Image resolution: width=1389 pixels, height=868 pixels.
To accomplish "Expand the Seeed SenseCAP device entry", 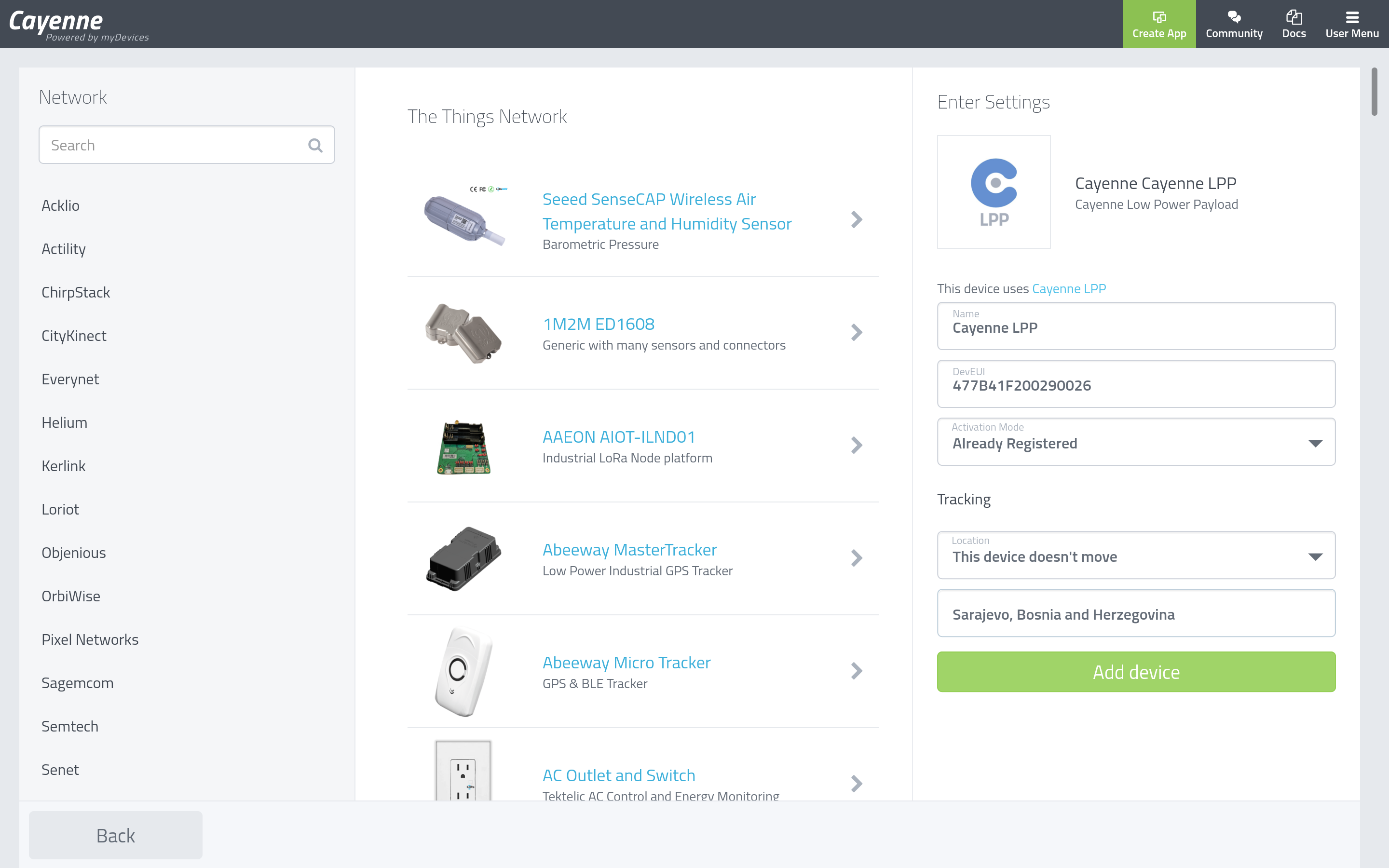I will point(857,219).
